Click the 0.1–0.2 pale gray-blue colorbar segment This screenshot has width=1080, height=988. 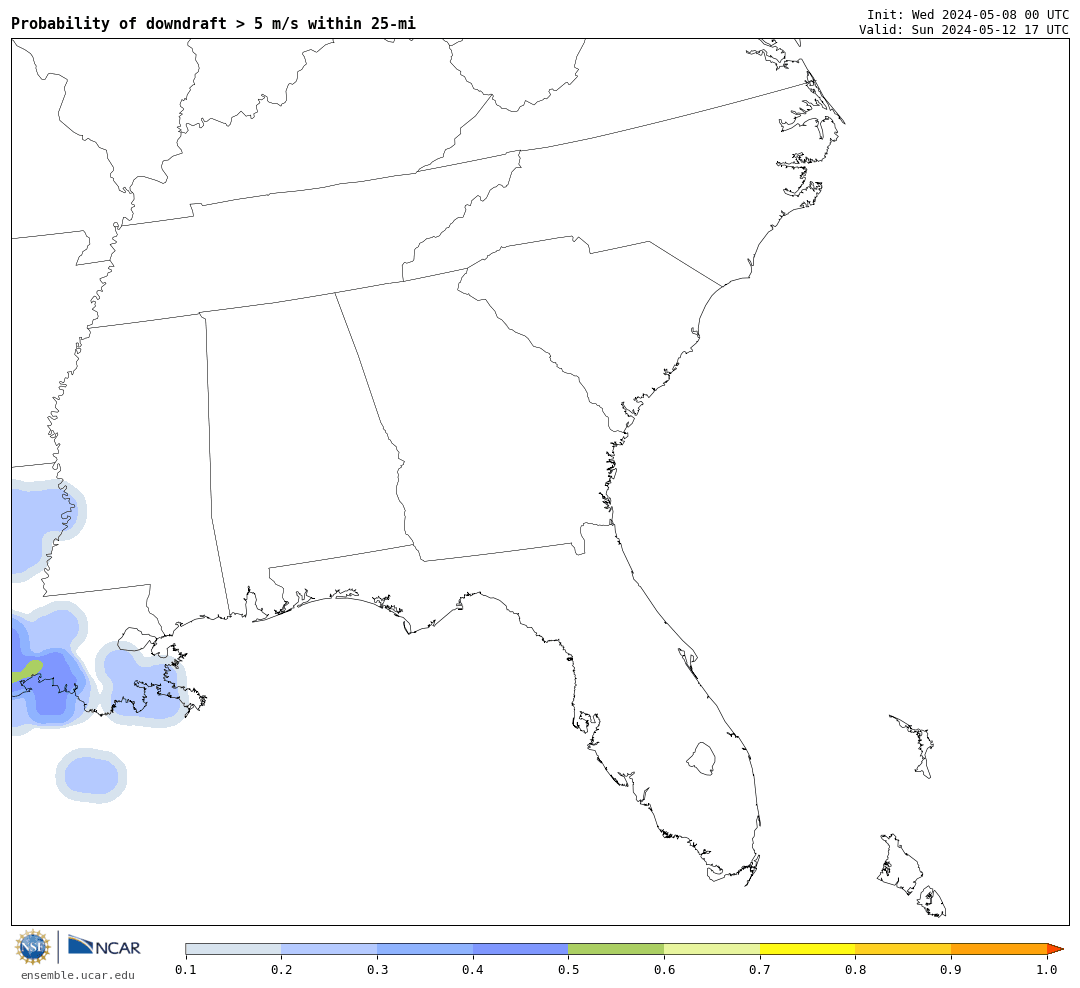click(233, 949)
